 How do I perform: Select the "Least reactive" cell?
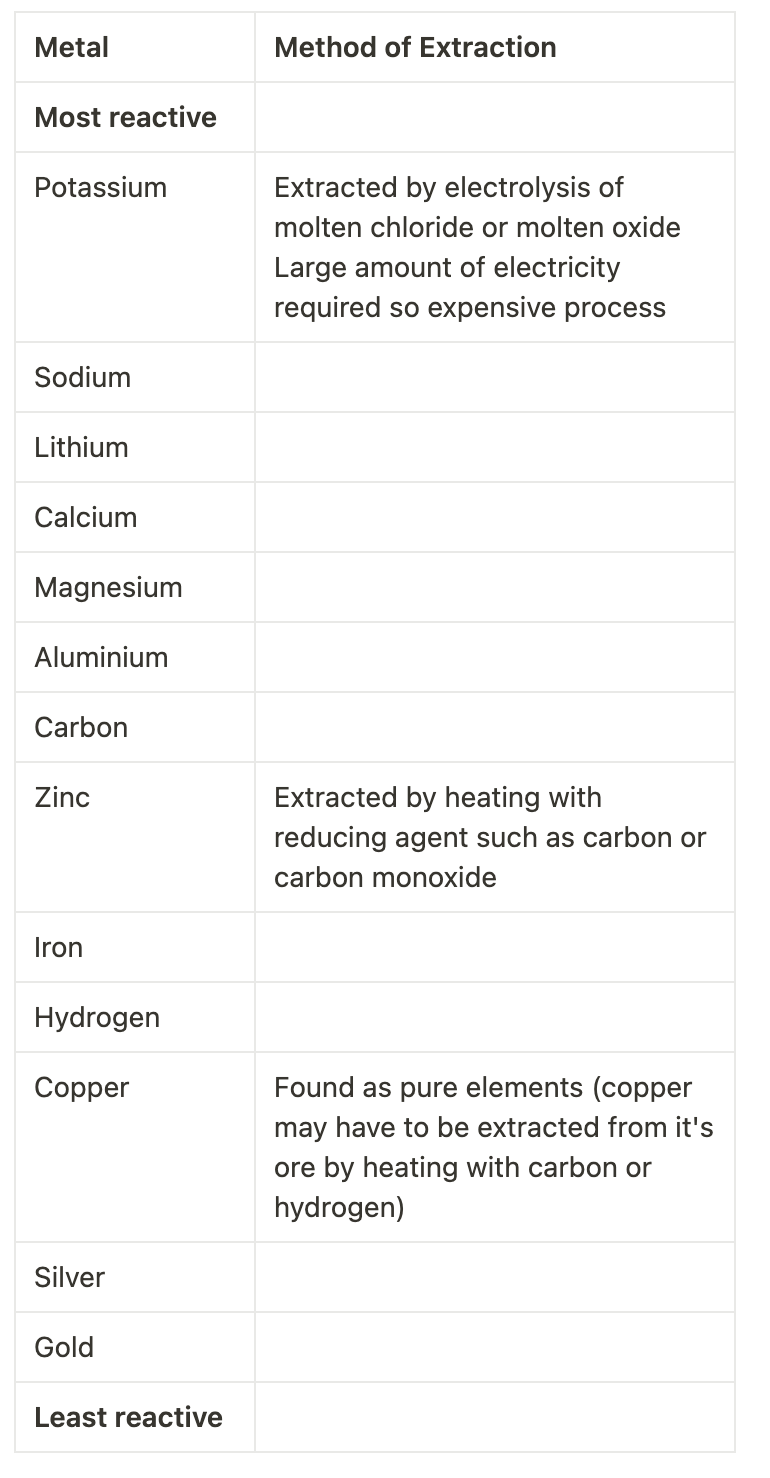pos(128,1417)
